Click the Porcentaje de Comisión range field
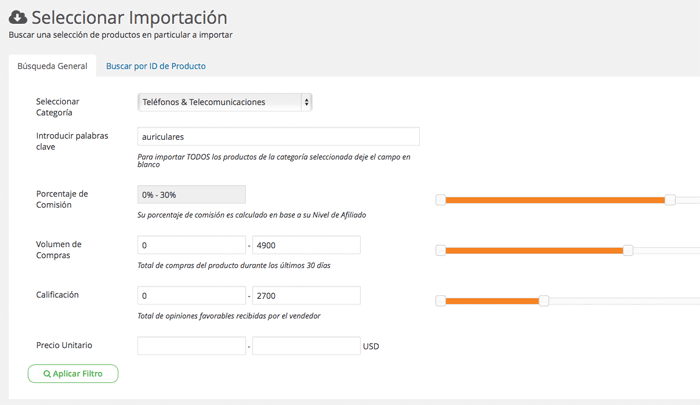This screenshot has height=405, width=700. [191, 195]
